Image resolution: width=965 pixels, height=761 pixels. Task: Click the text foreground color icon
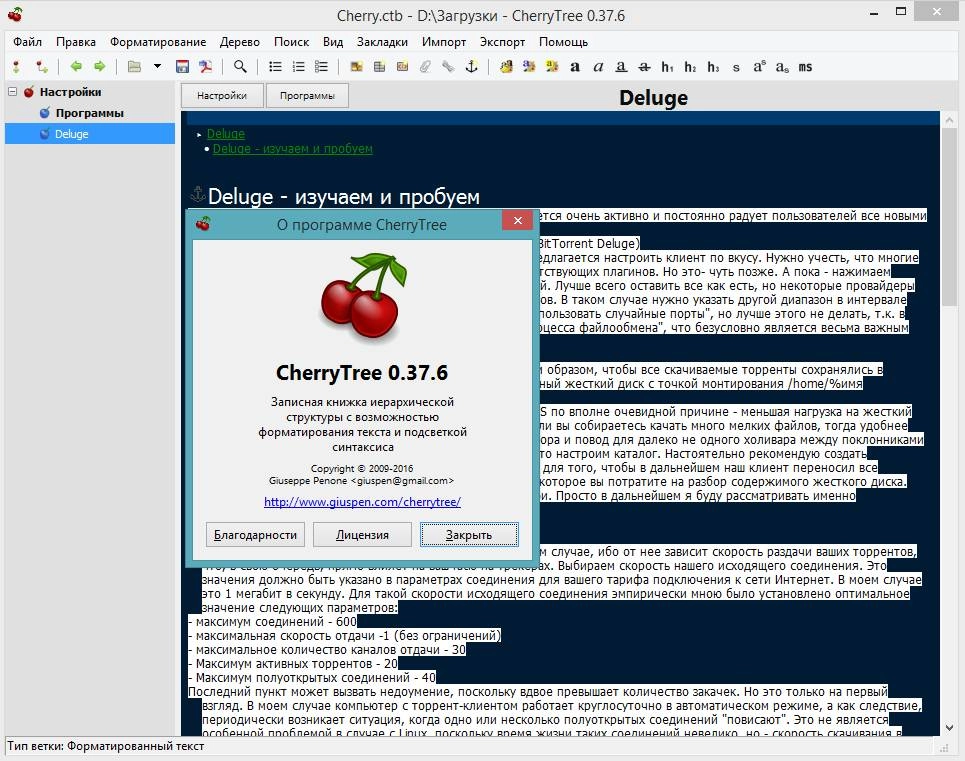529,66
